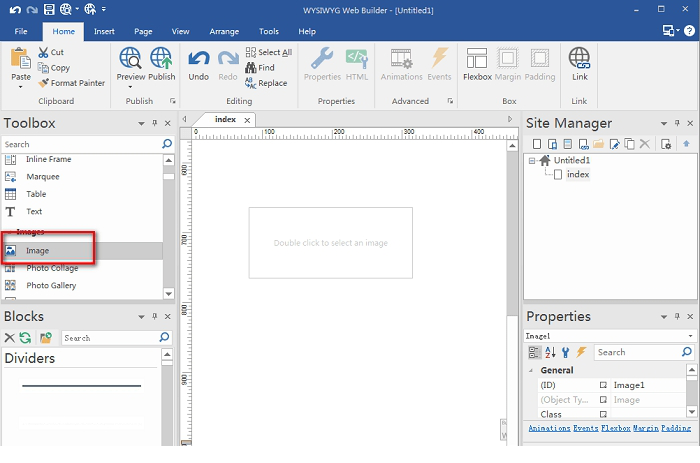Open the Events link in Properties panel

(x=585, y=428)
